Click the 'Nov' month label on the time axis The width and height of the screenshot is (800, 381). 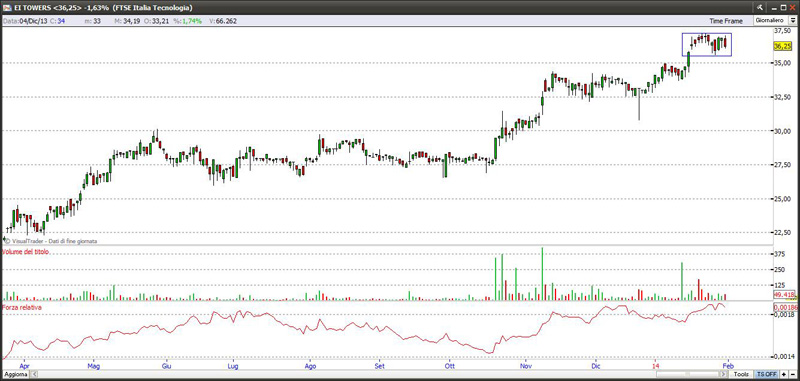526,366
